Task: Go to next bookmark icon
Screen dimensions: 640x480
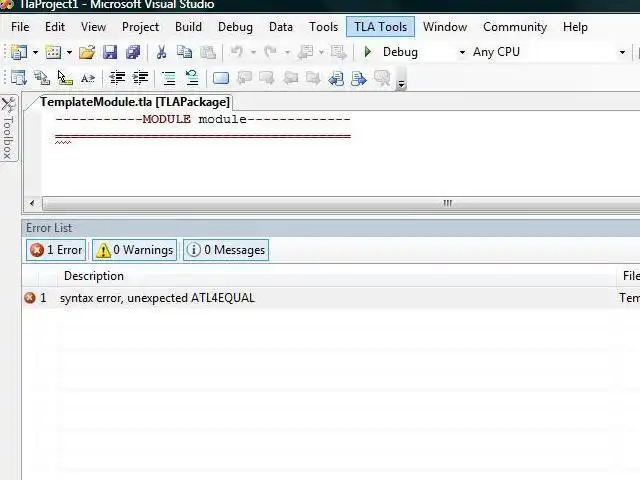Action: 267,78
